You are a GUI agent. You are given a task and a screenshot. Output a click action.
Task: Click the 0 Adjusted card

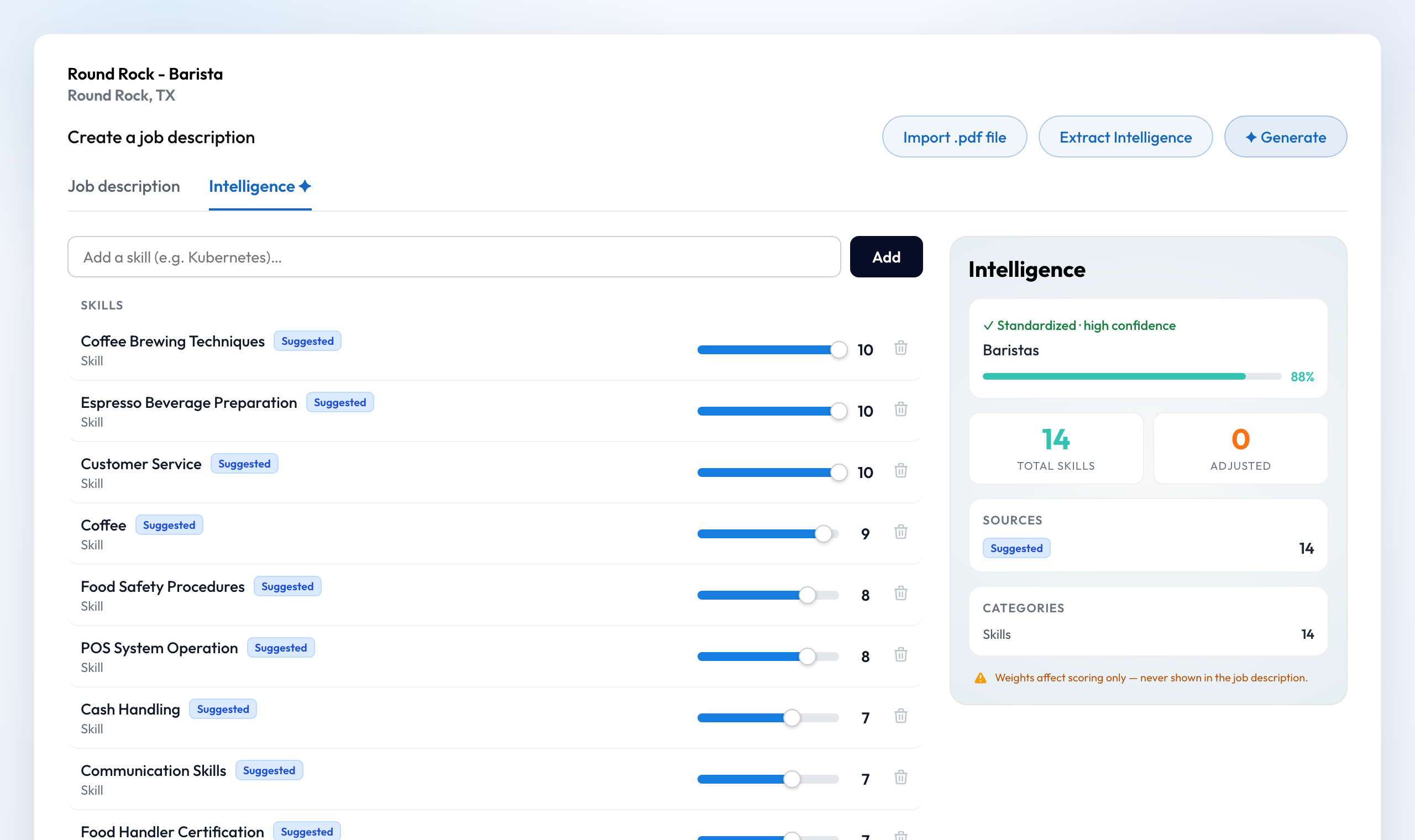point(1240,448)
